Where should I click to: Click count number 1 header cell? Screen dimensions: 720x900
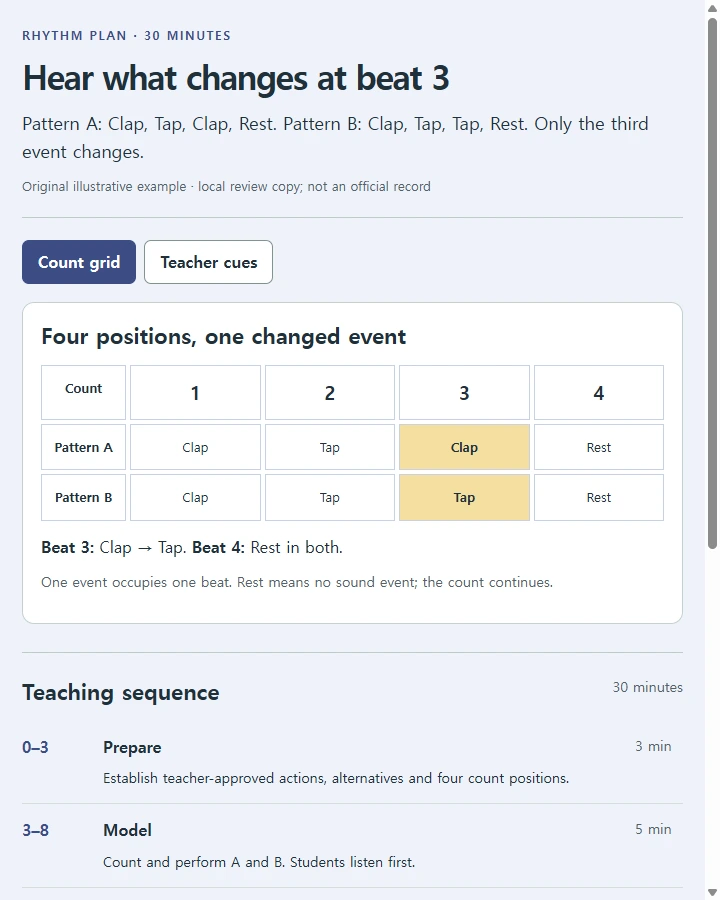[195, 393]
